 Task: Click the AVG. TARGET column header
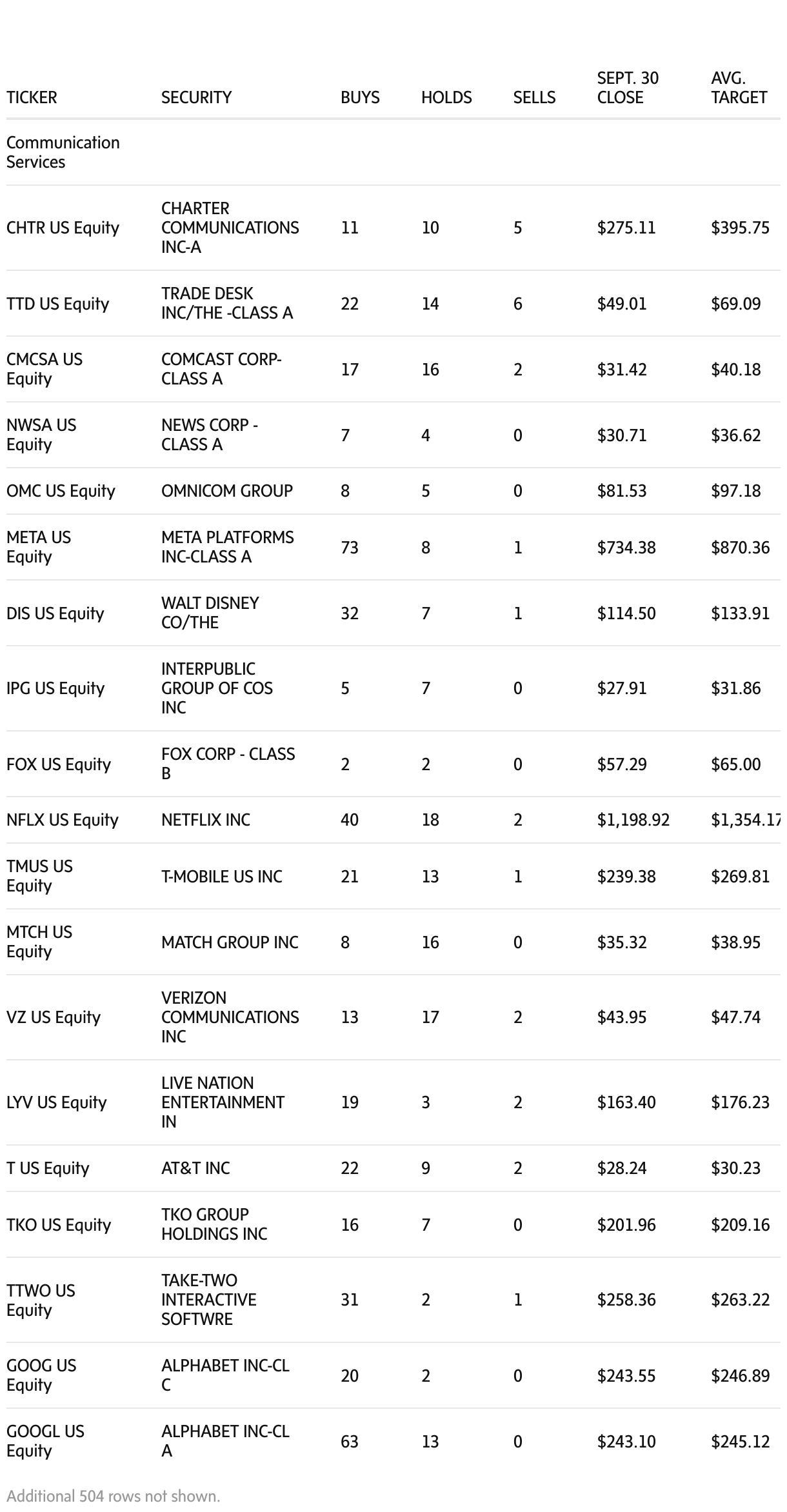click(x=739, y=88)
